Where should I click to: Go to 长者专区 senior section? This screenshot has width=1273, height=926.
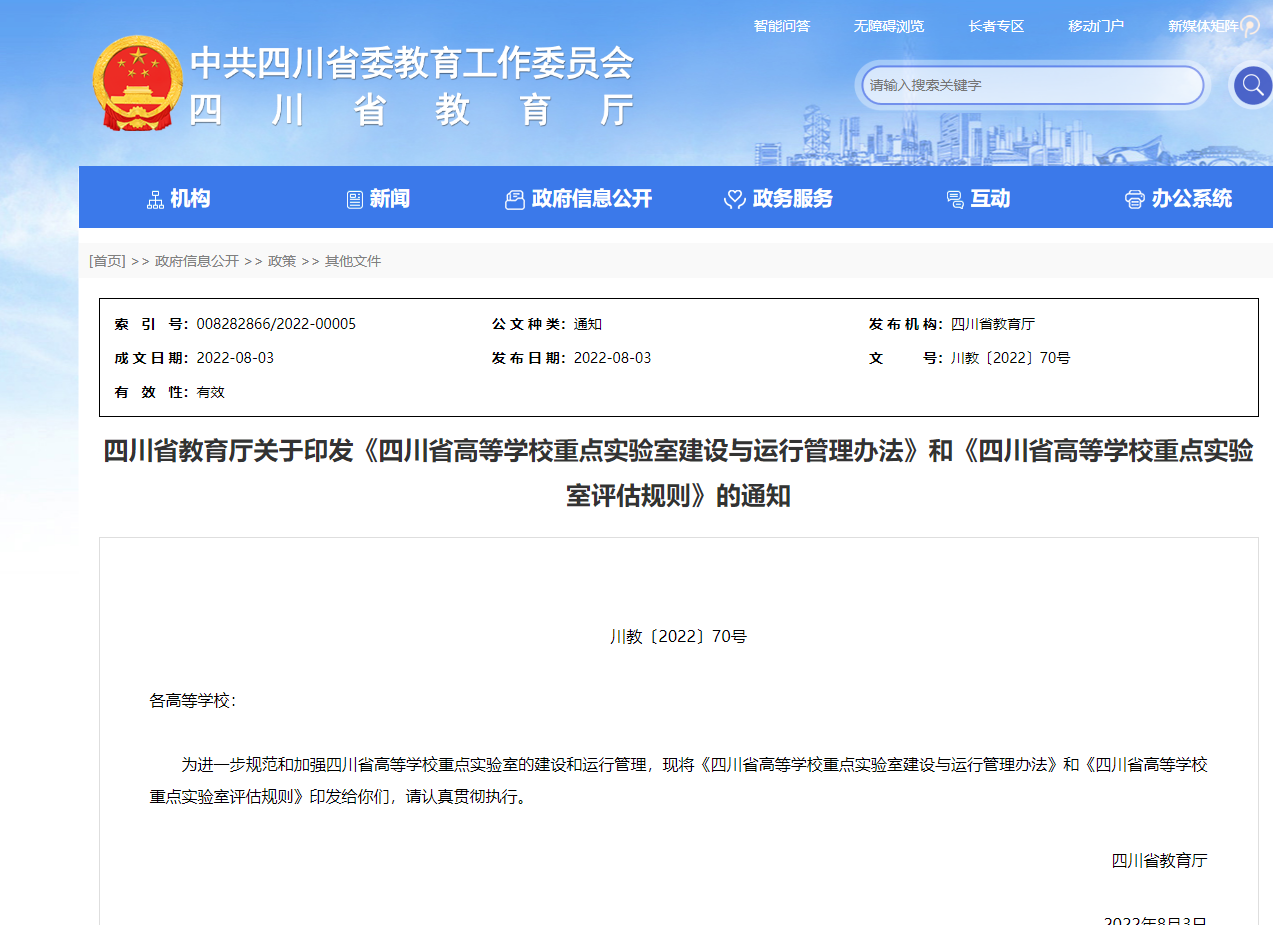coord(997,26)
